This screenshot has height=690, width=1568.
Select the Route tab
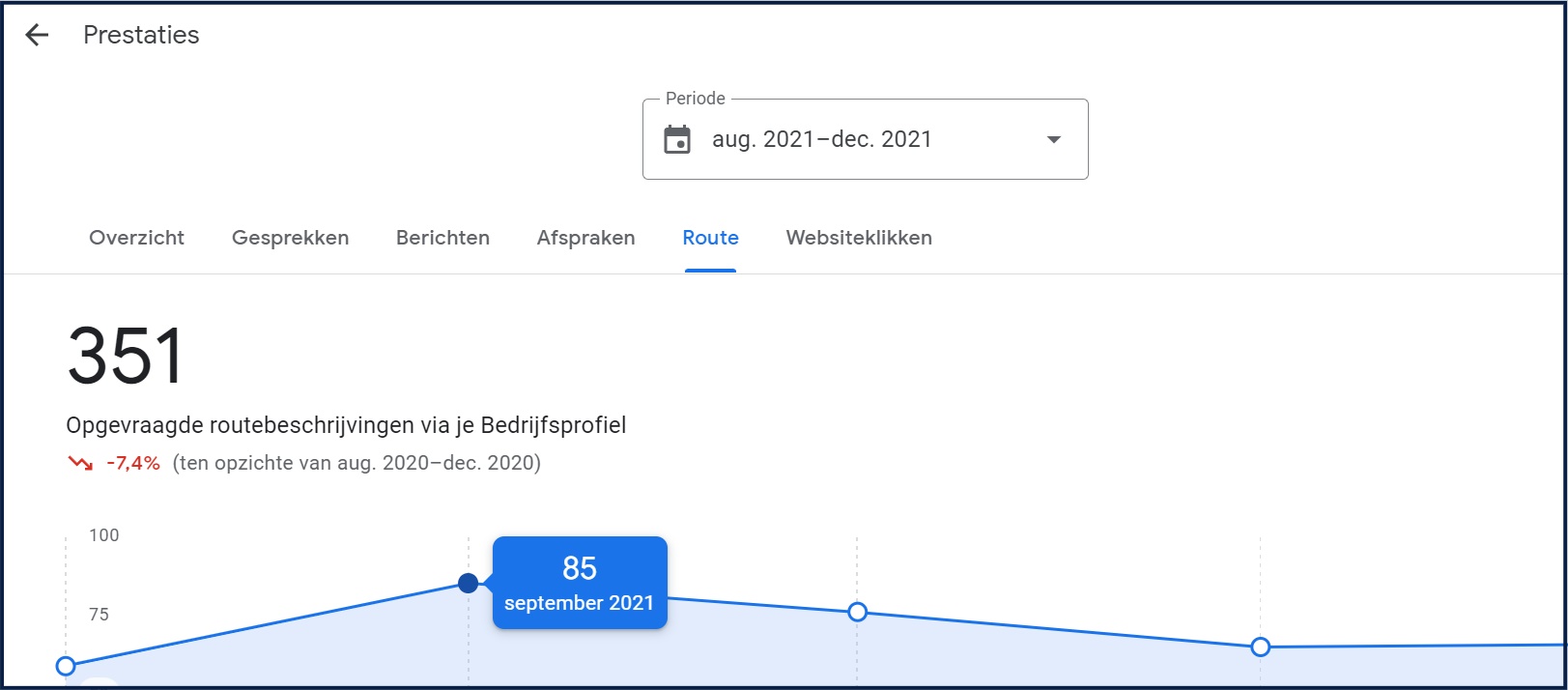pos(710,238)
